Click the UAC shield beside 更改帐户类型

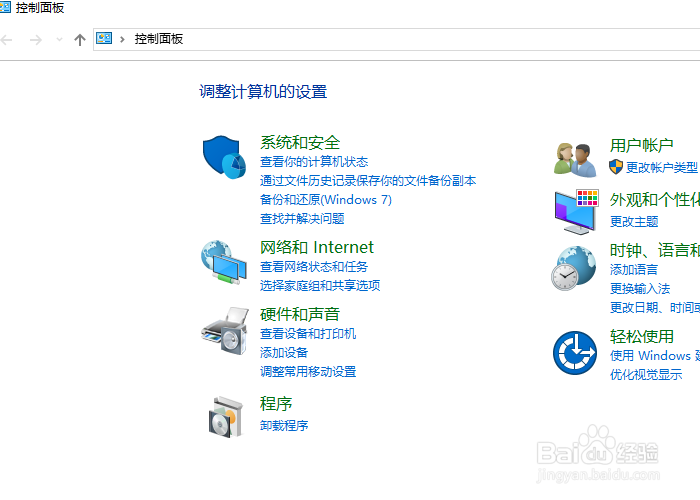coord(616,167)
